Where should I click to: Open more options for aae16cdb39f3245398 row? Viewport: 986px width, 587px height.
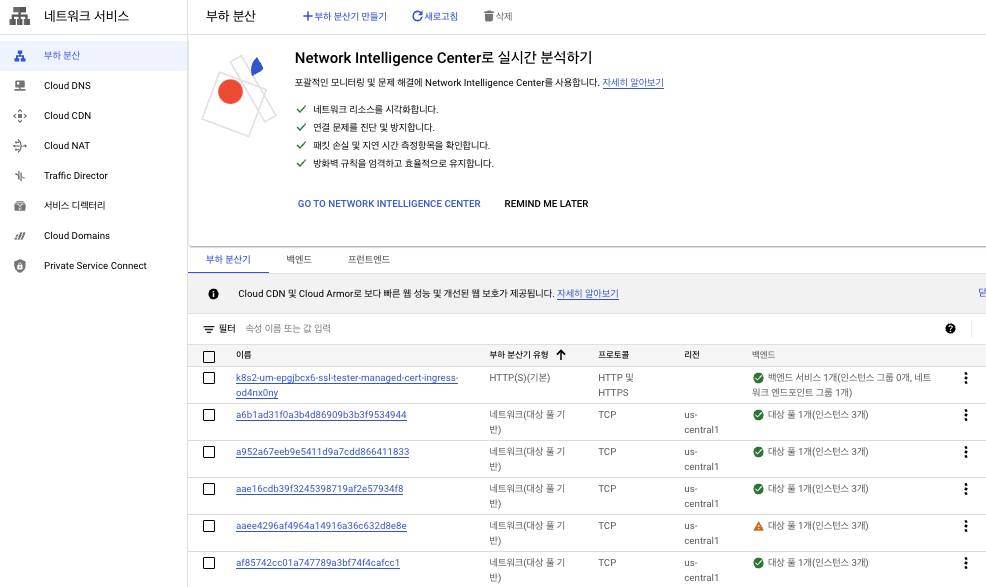coord(966,489)
